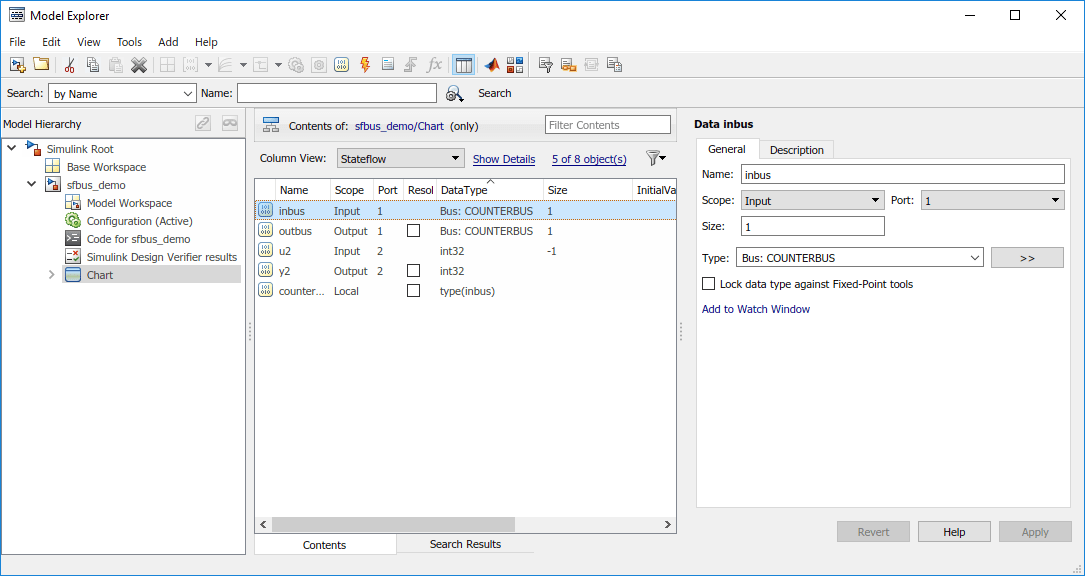The width and height of the screenshot is (1085, 576).
Task: Open the Column View Stateflow dropdown
Action: click(400, 158)
